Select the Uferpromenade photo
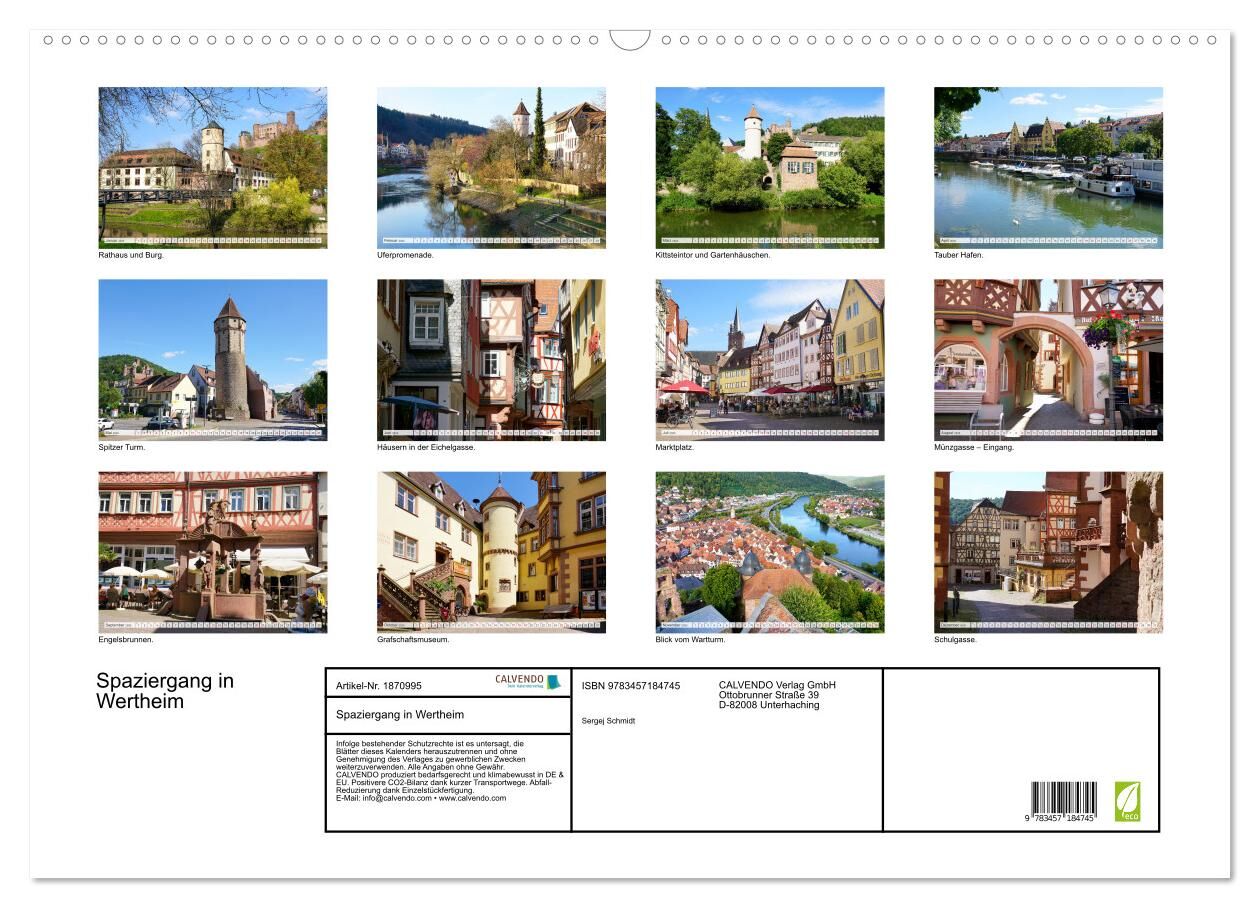The width and height of the screenshot is (1260, 908). (x=491, y=167)
